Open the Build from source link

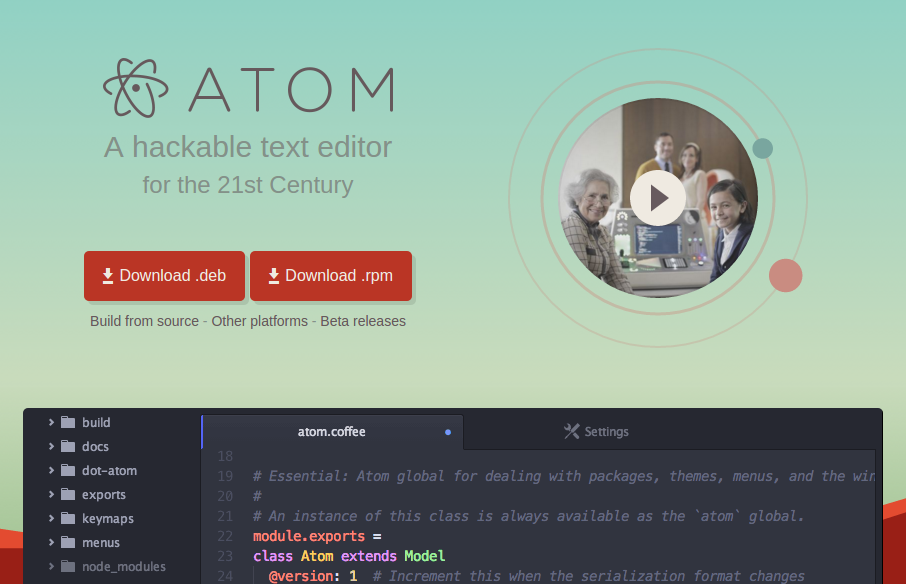click(x=143, y=321)
